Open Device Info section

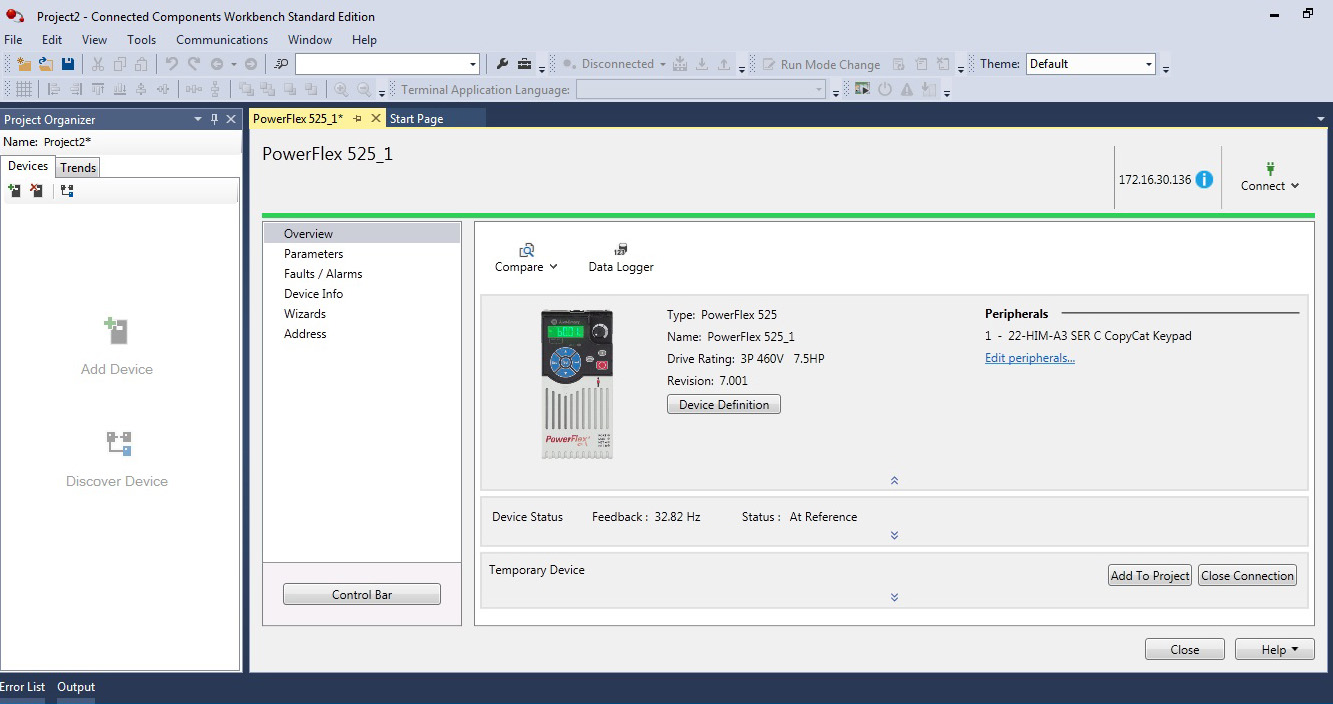click(x=362, y=293)
